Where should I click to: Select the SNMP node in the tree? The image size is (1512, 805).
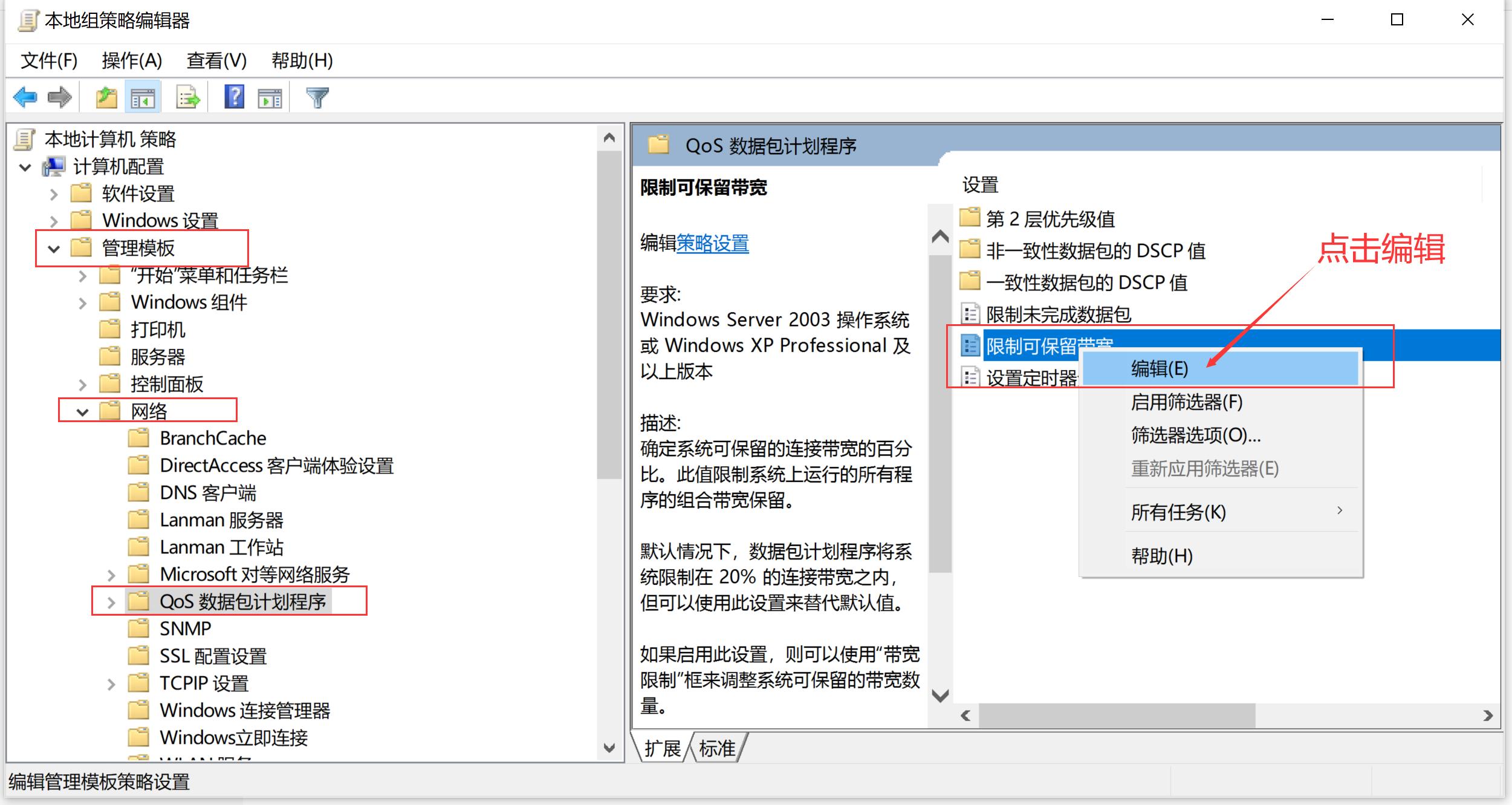184,628
